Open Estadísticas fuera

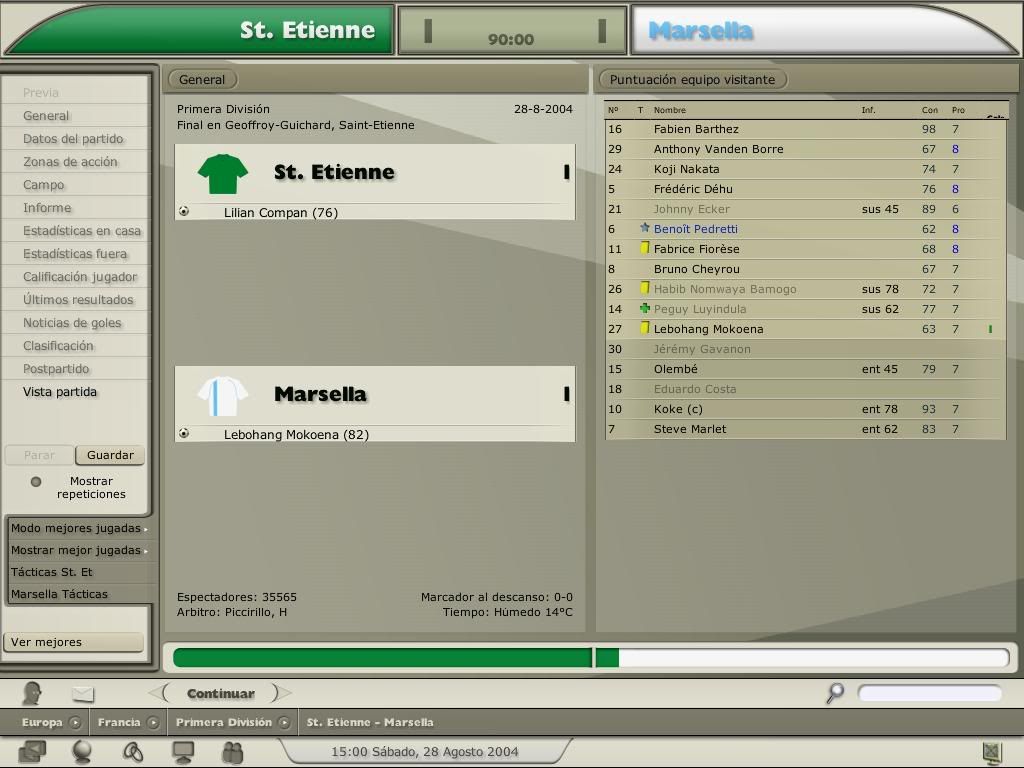[x=76, y=253]
